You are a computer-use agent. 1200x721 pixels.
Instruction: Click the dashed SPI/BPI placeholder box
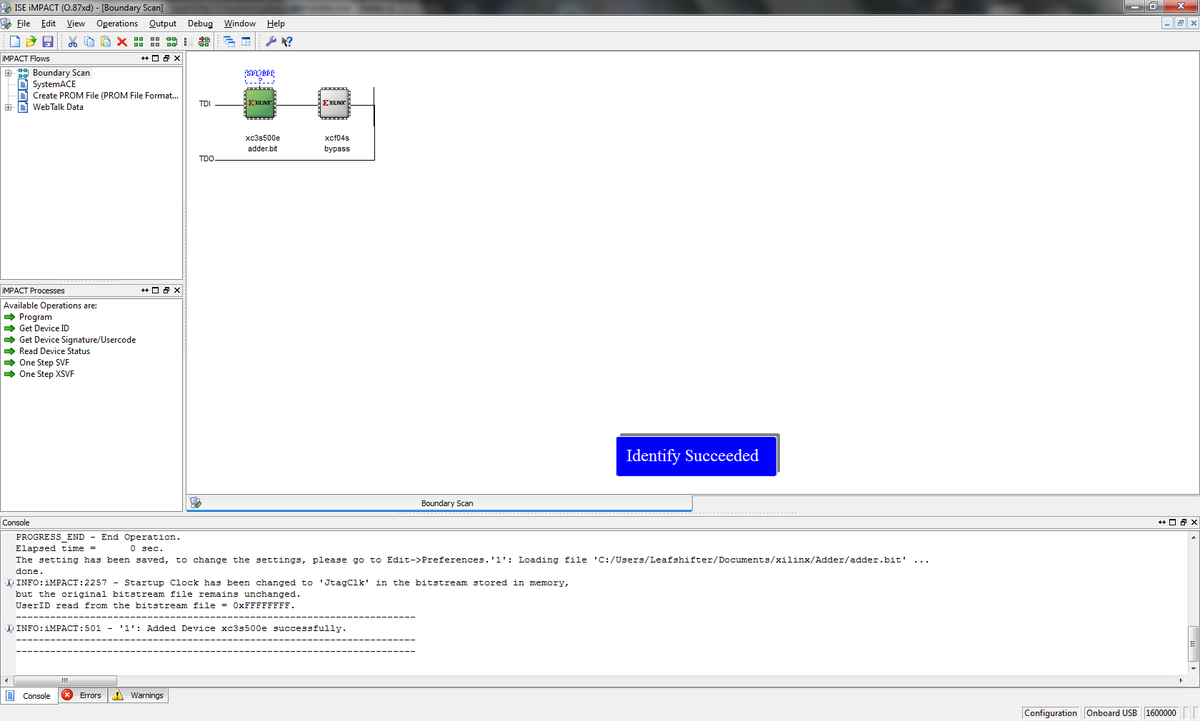point(259,76)
